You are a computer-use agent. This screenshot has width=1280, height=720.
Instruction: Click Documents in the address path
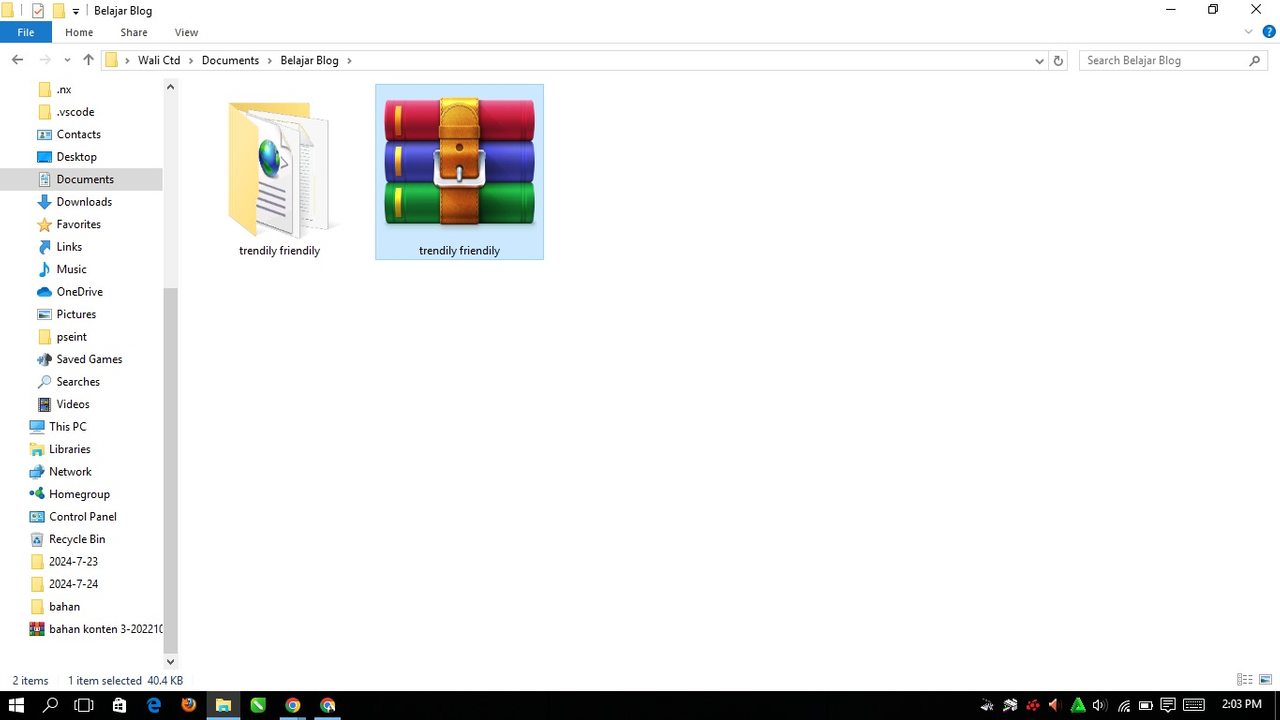pyautogui.click(x=230, y=60)
